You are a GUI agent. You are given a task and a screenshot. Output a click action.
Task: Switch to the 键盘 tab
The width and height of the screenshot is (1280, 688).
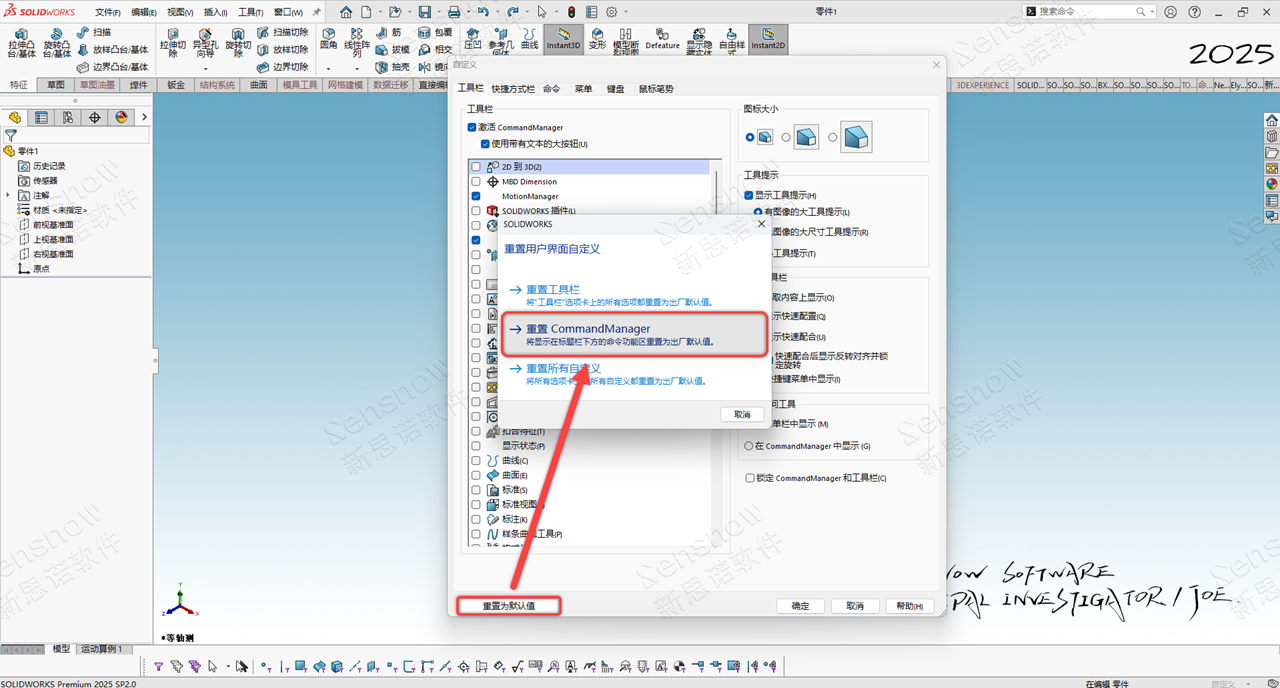click(615, 89)
